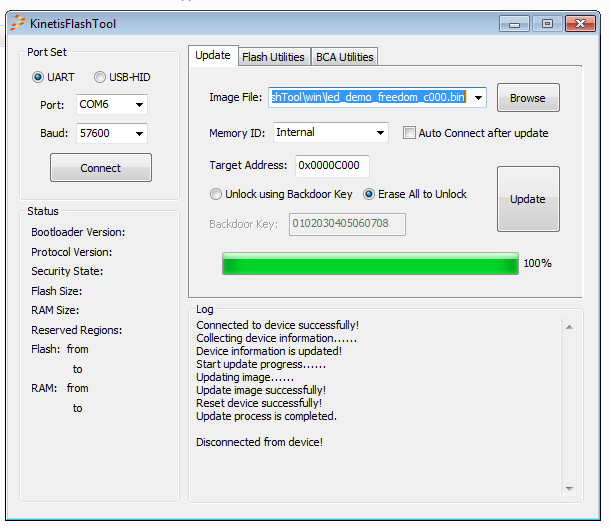This screenshot has height=529, width=610.
Task: Click the Flash Size status label
Action: click(56, 291)
